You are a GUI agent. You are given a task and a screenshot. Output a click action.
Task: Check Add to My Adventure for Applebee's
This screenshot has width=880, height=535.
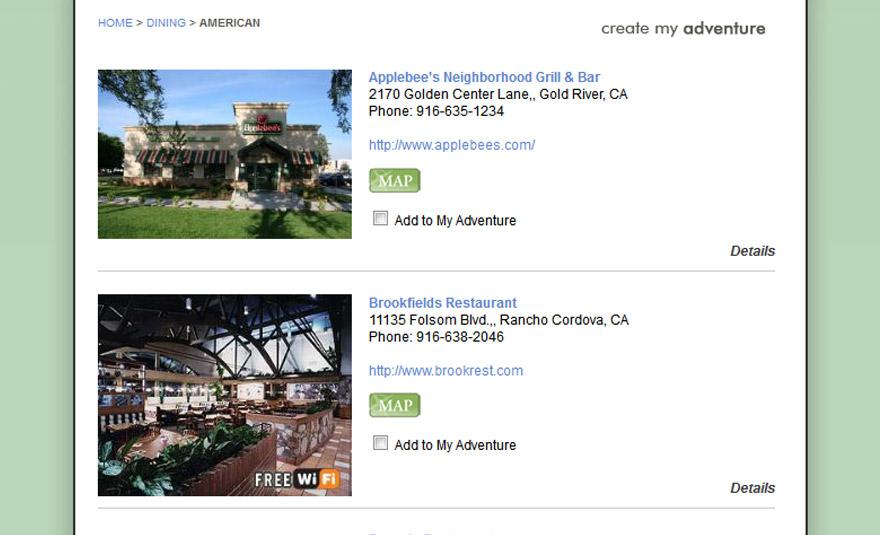pyautogui.click(x=381, y=218)
